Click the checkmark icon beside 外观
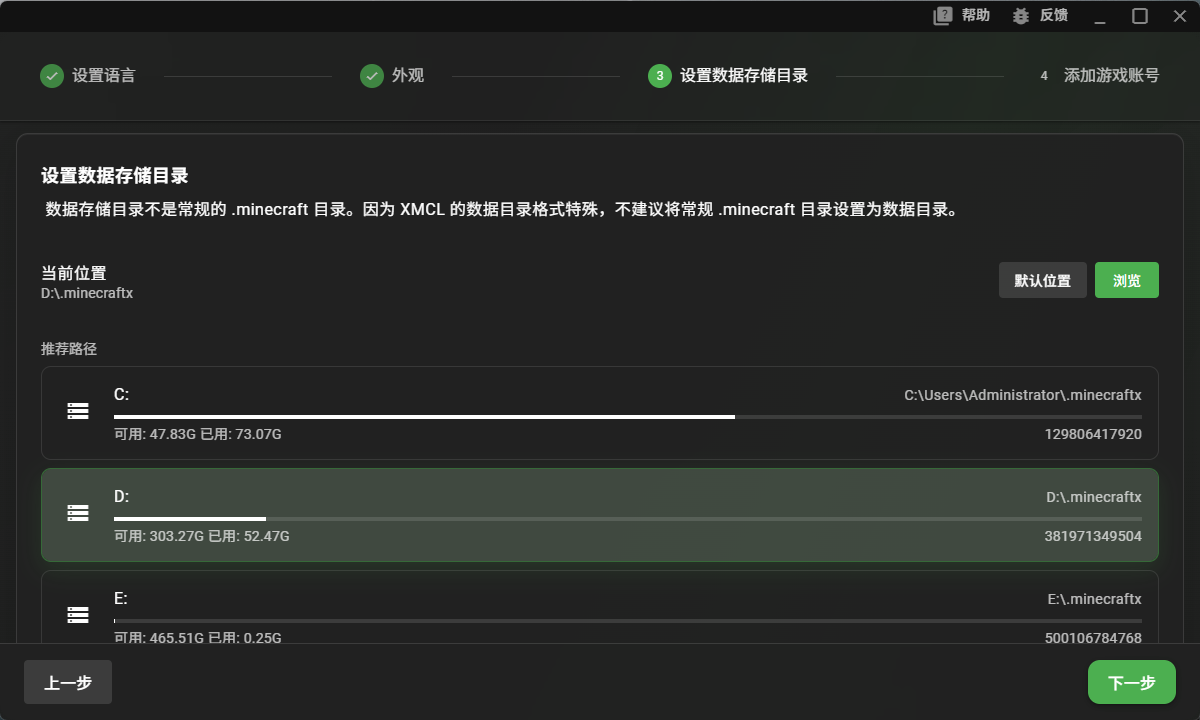This screenshot has width=1200, height=720. coord(372,76)
